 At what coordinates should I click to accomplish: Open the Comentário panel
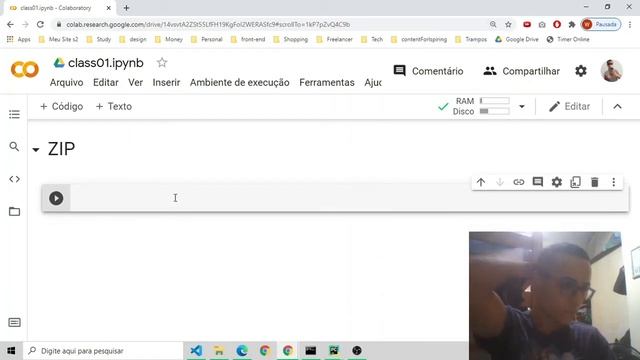(x=428, y=71)
